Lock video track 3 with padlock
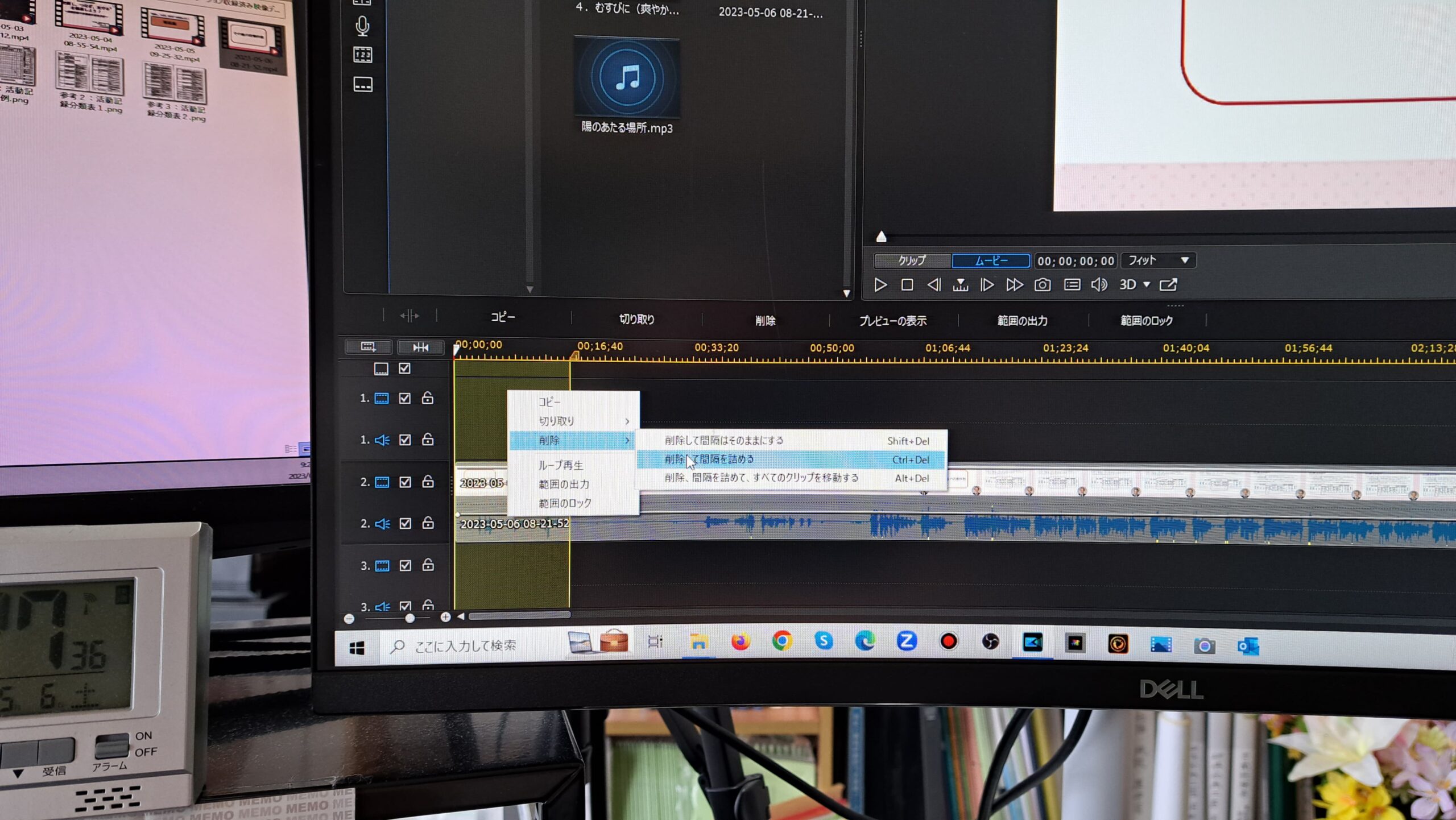The width and height of the screenshot is (1456, 820). 428,565
